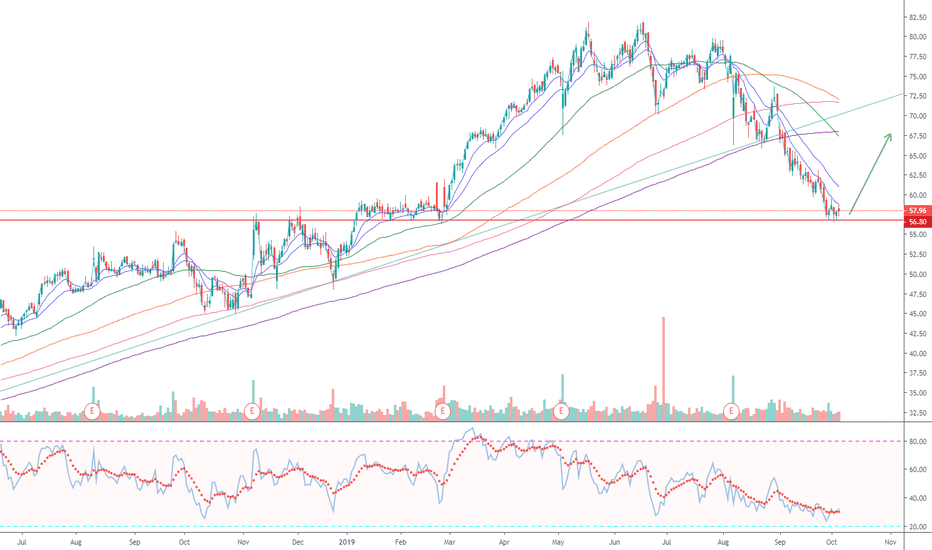Select the 57.96 current price label

(917, 210)
